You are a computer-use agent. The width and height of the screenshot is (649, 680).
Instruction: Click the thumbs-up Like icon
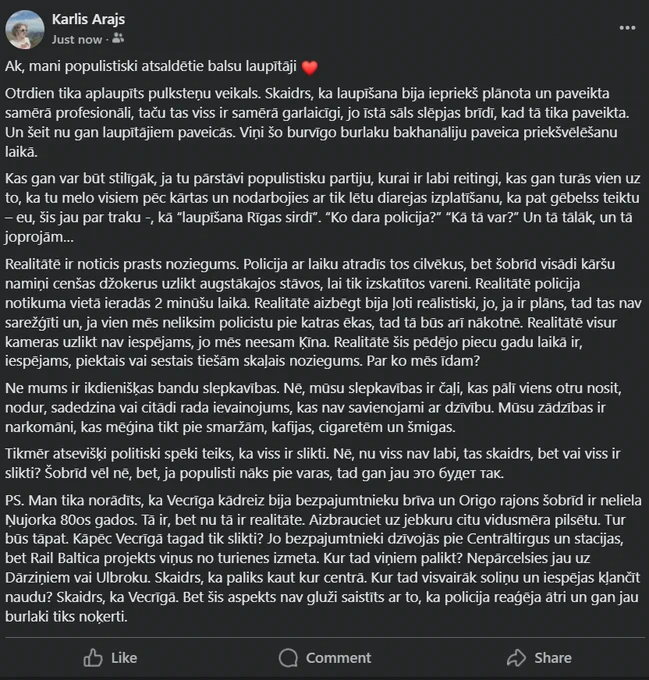click(93, 658)
